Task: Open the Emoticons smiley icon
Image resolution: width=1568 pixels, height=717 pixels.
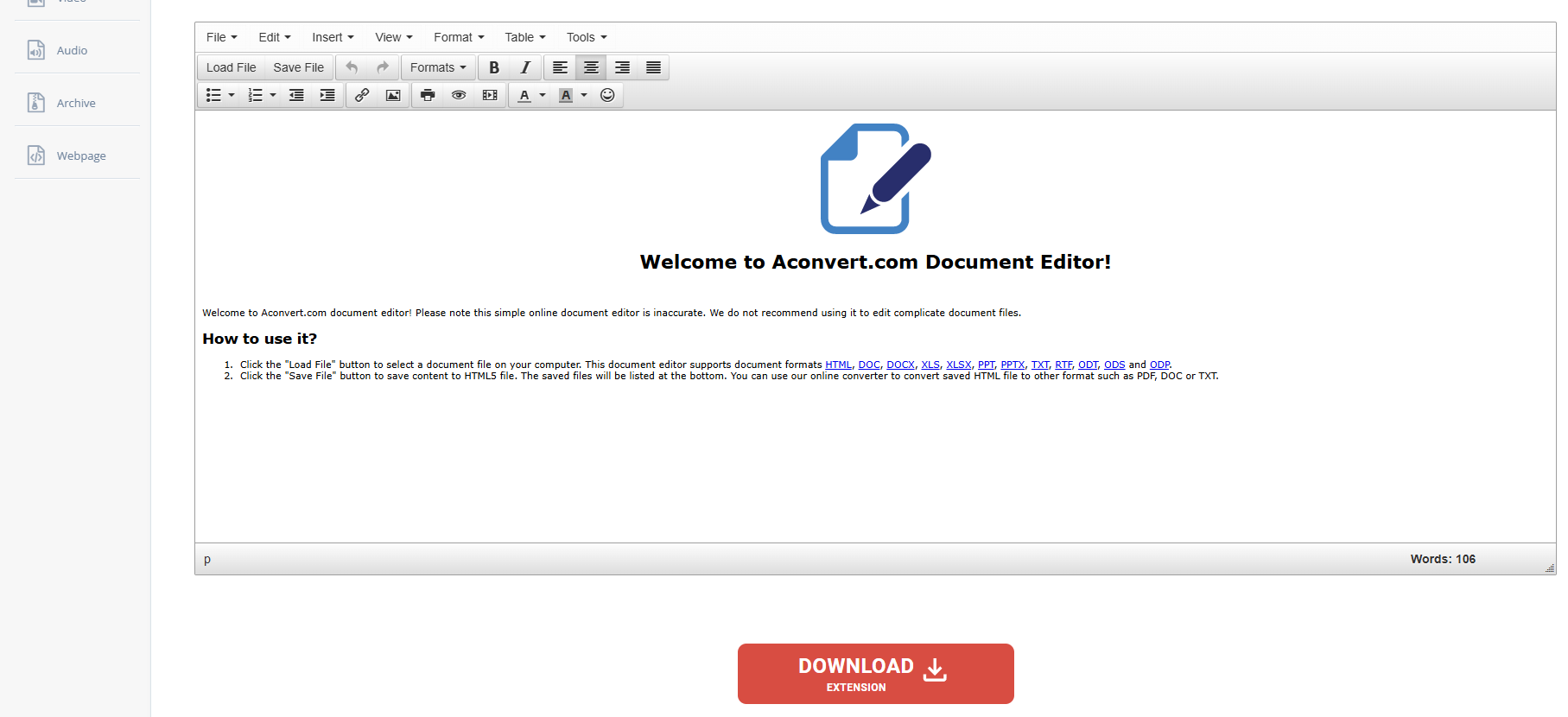Action: click(x=607, y=95)
